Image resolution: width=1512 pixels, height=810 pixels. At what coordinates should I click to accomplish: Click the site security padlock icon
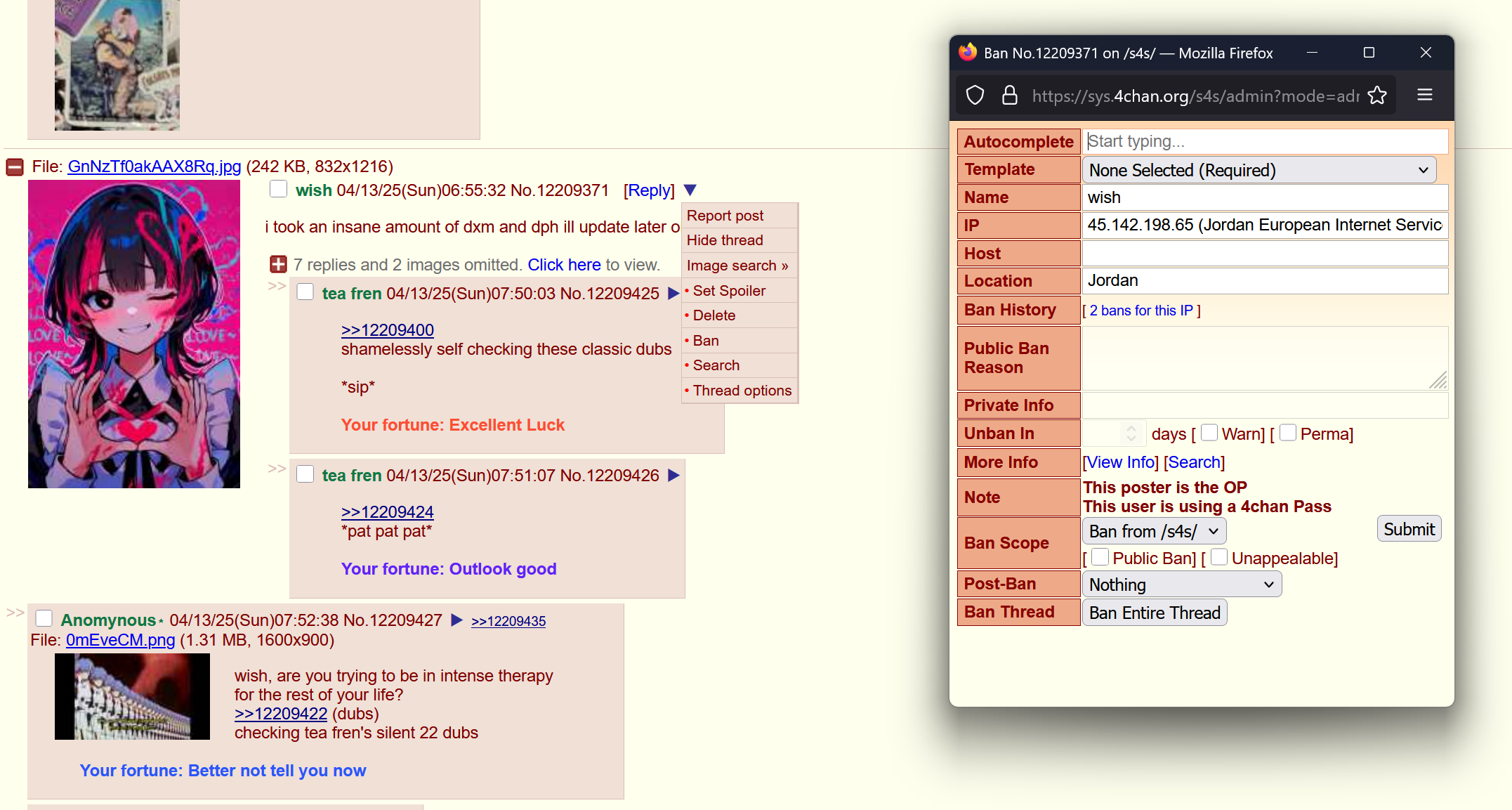[x=1009, y=96]
